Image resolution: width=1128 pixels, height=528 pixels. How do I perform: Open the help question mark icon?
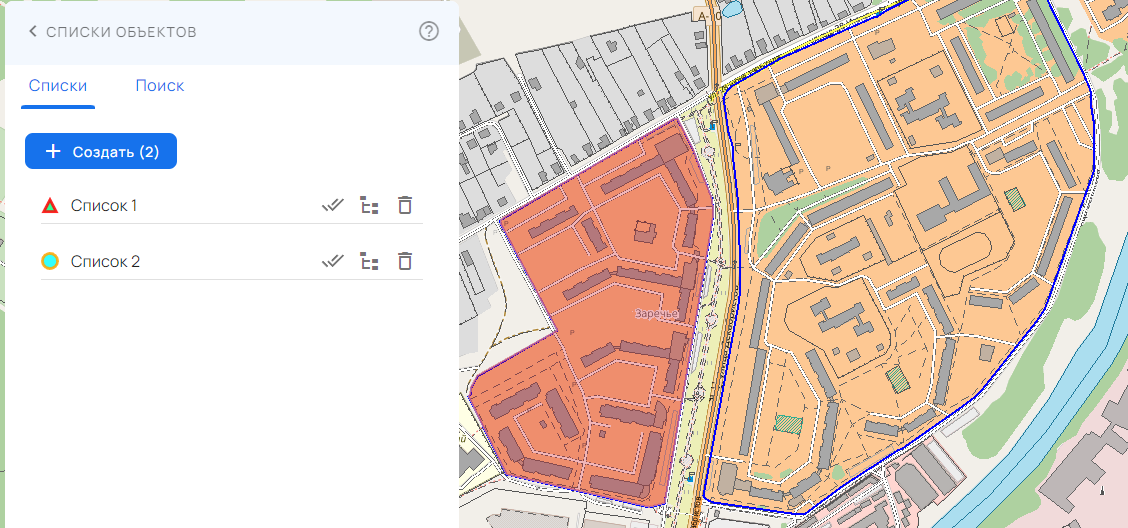[429, 32]
